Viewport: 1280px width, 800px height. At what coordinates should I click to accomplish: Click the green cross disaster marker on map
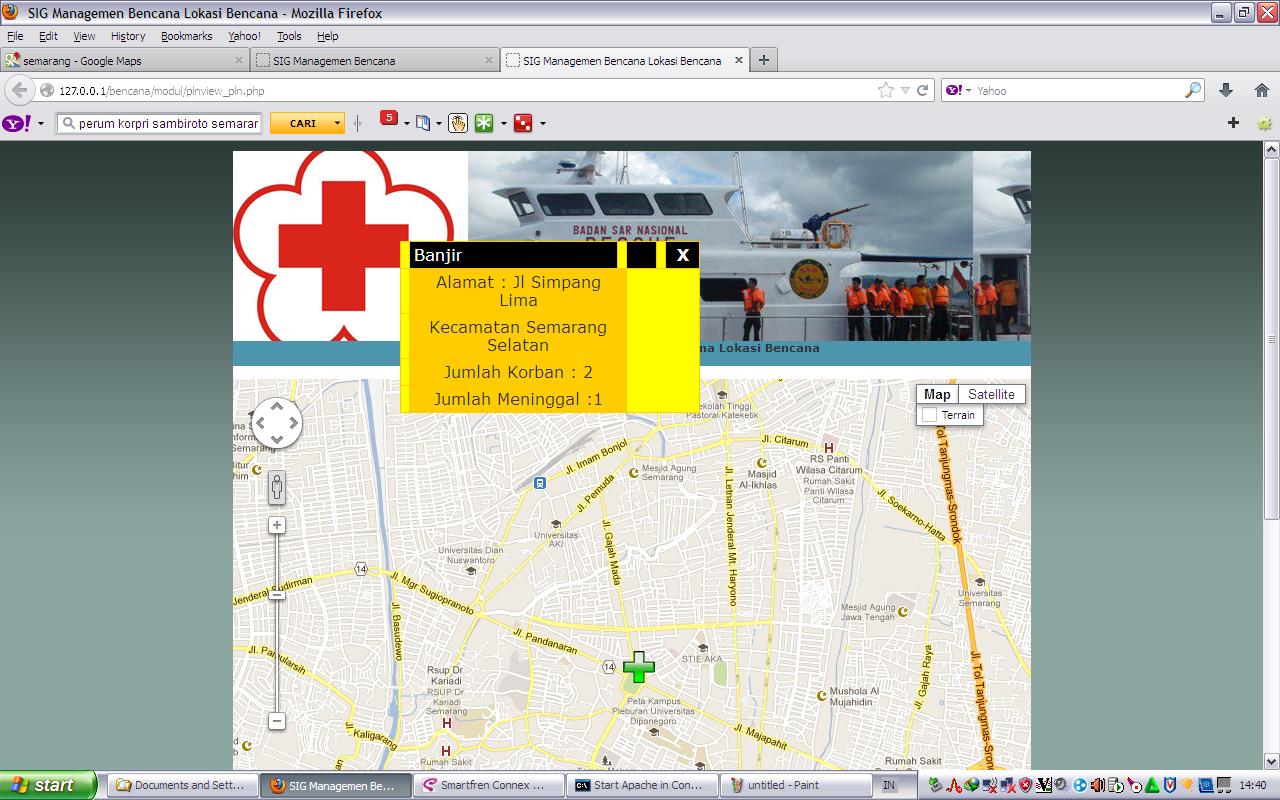638,667
